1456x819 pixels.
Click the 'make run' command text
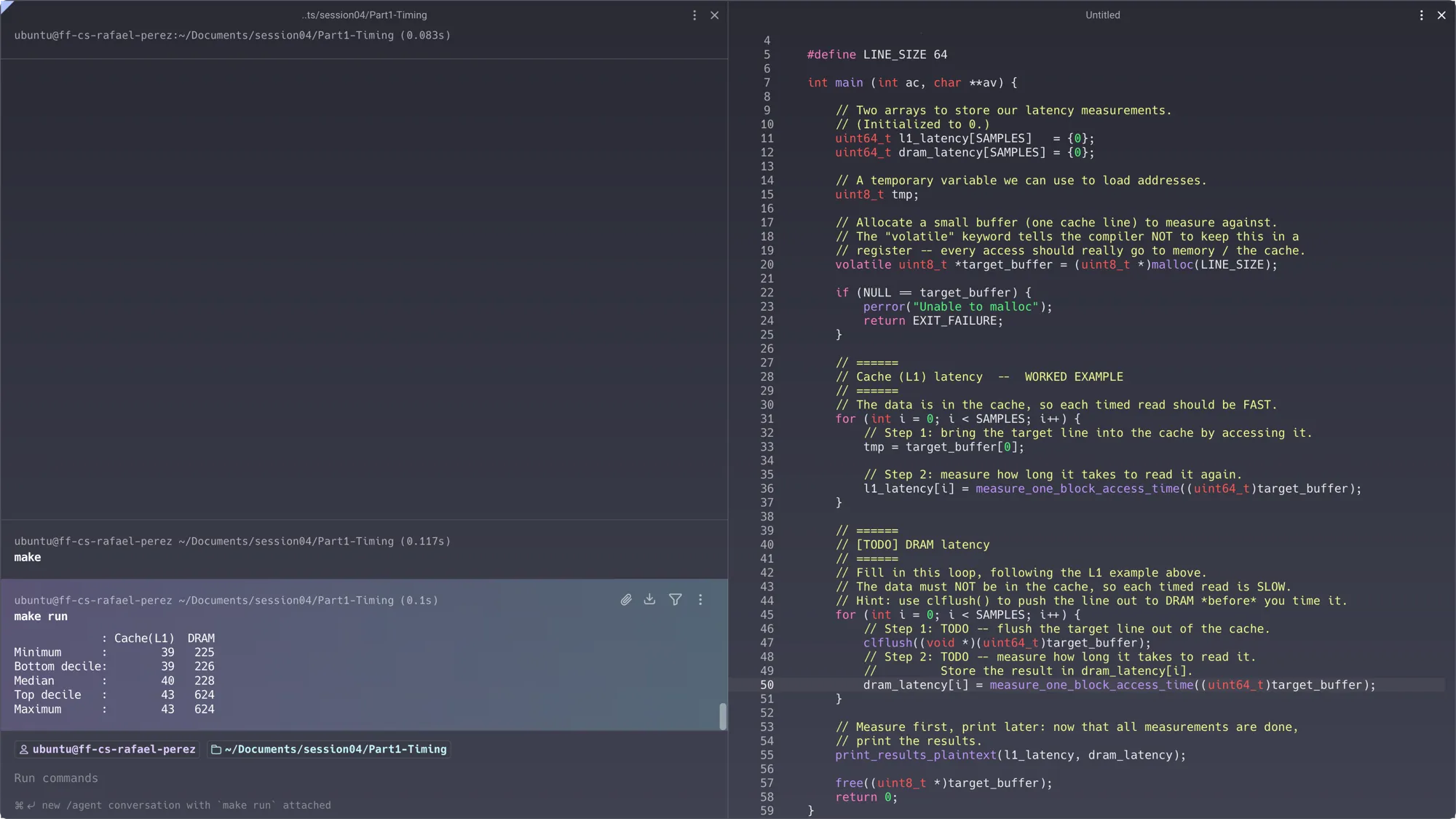pos(41,617)
